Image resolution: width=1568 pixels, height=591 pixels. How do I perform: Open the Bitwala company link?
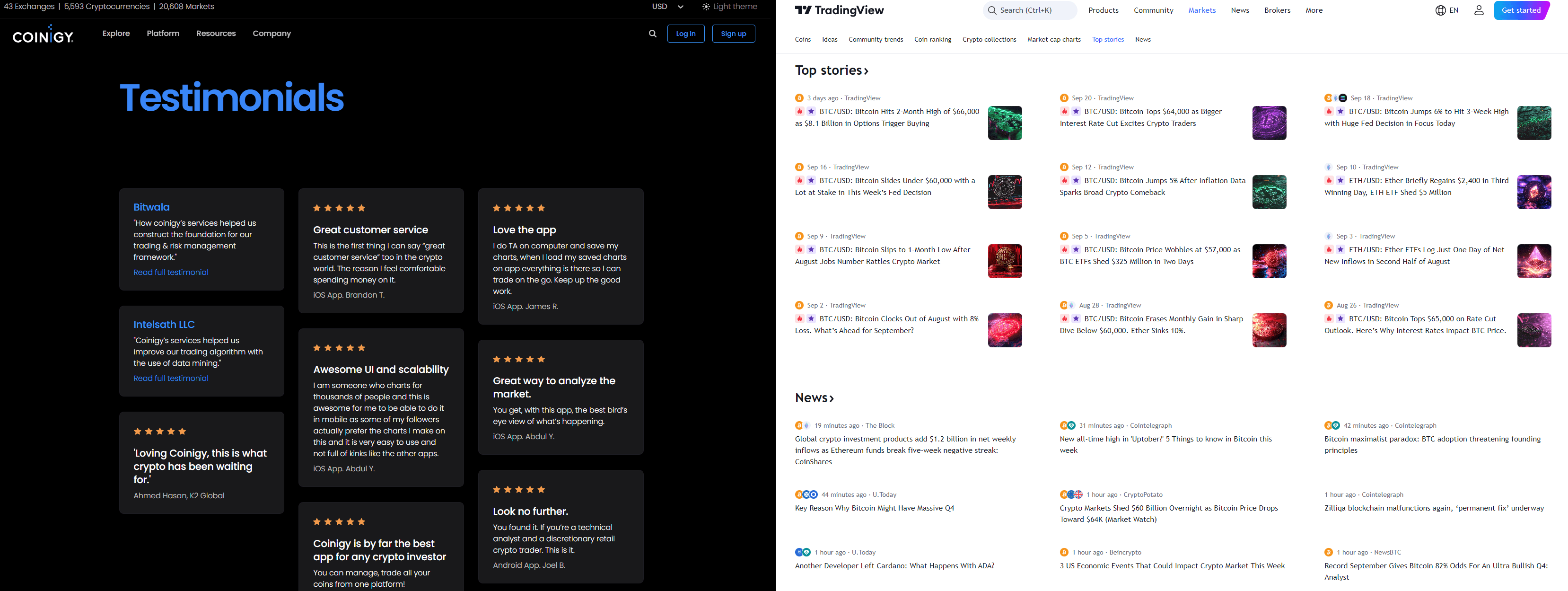151,207
